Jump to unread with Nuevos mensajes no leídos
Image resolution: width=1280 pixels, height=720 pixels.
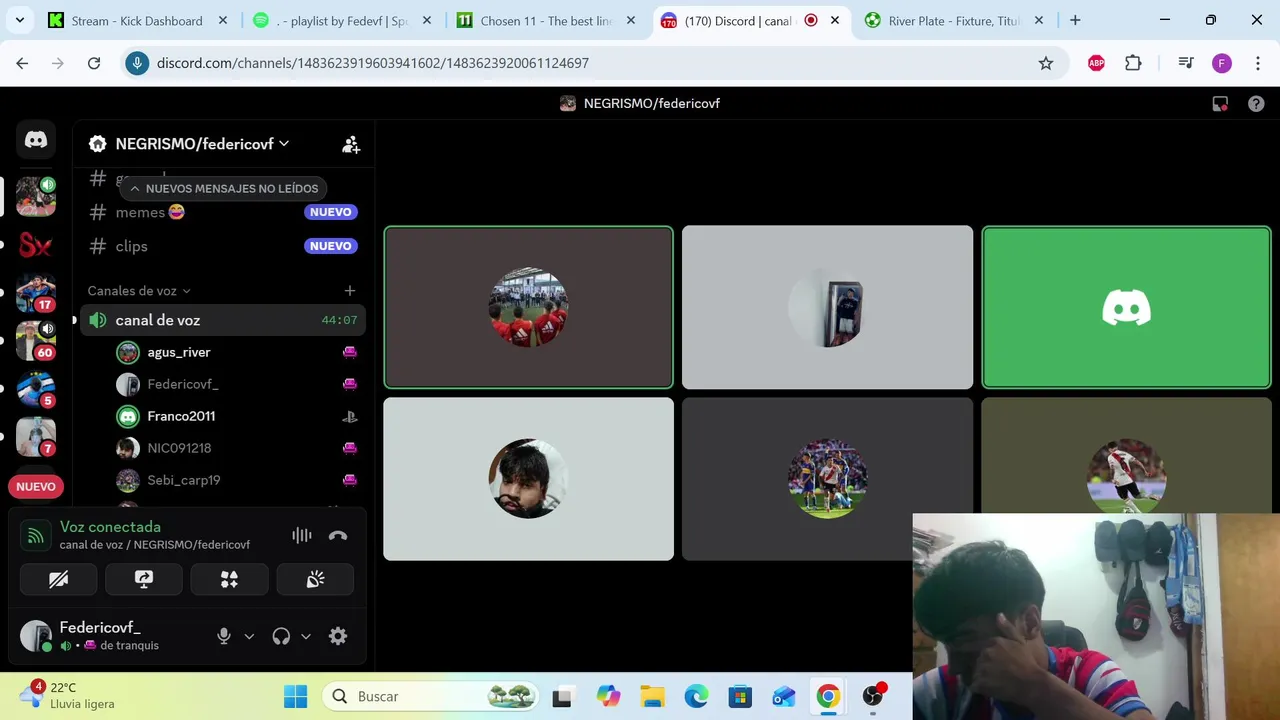tap(223, 188)
